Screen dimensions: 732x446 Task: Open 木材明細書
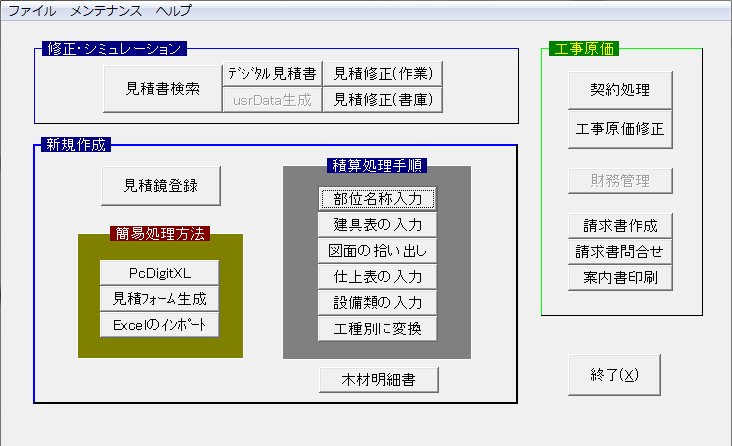(x=379, y=380)
